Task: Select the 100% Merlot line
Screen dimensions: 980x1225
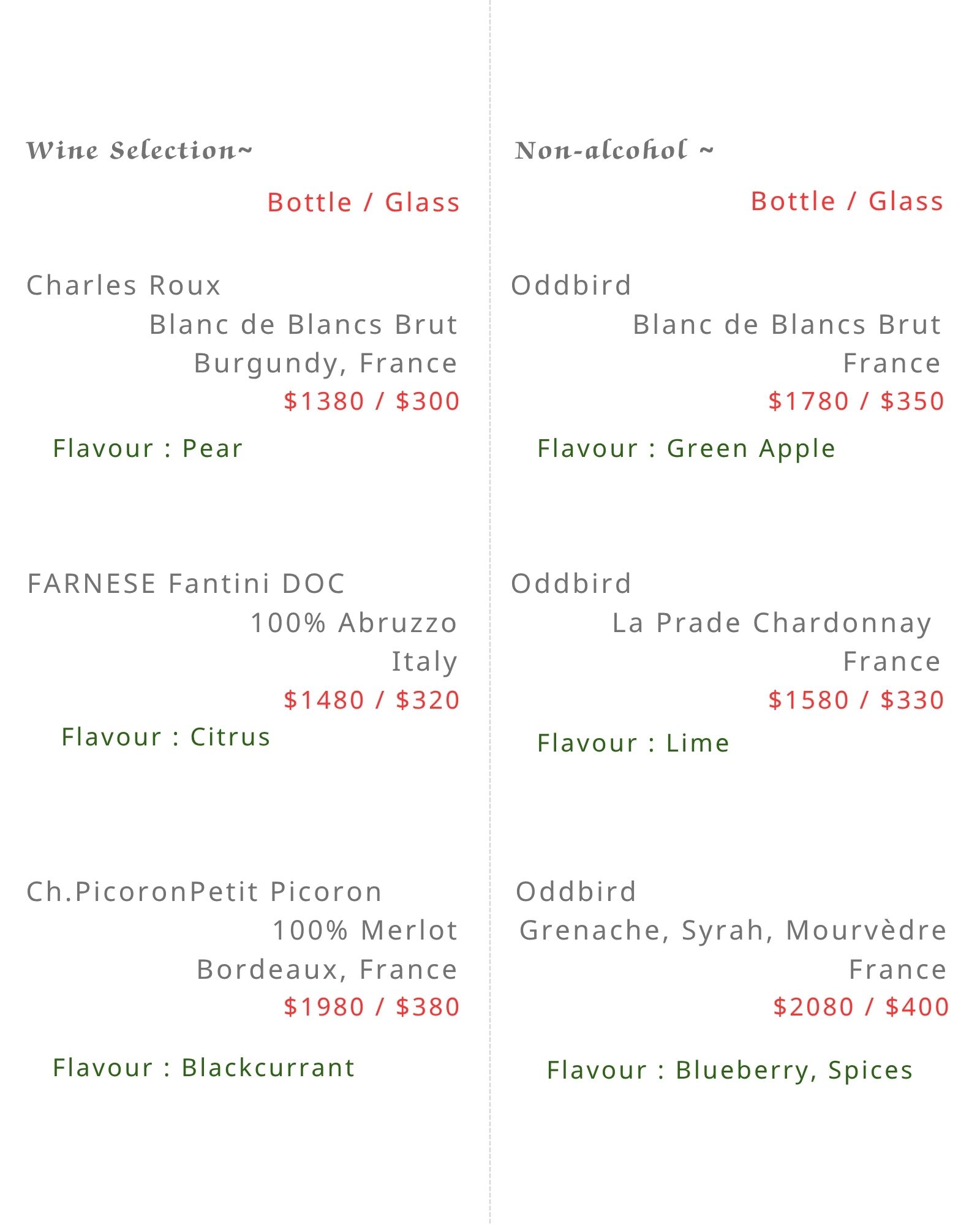Action: (364, 930)
